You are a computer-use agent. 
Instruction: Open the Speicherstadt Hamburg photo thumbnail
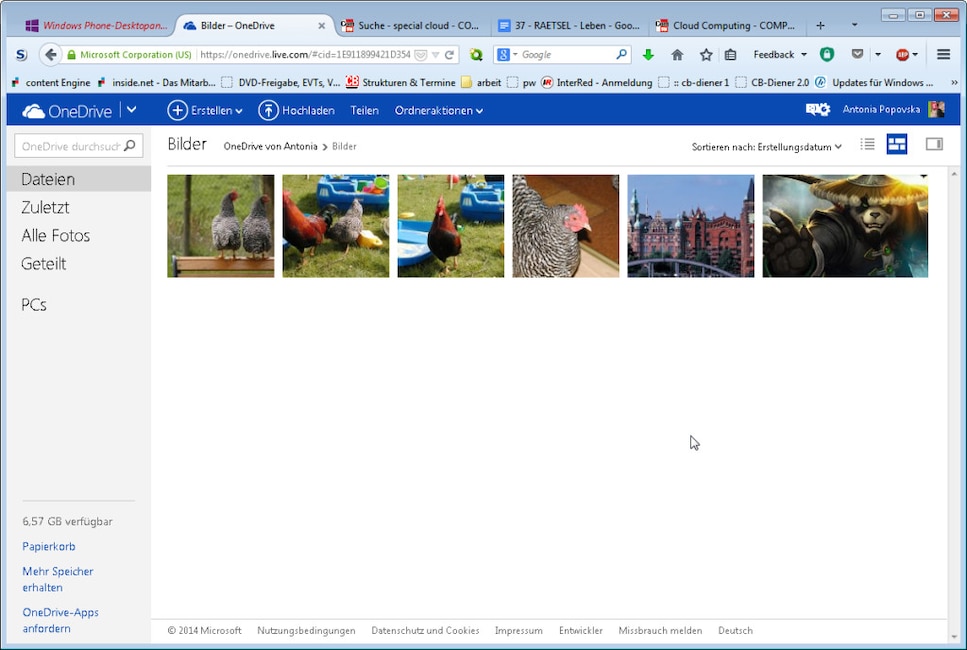click(x=690, y=224)
